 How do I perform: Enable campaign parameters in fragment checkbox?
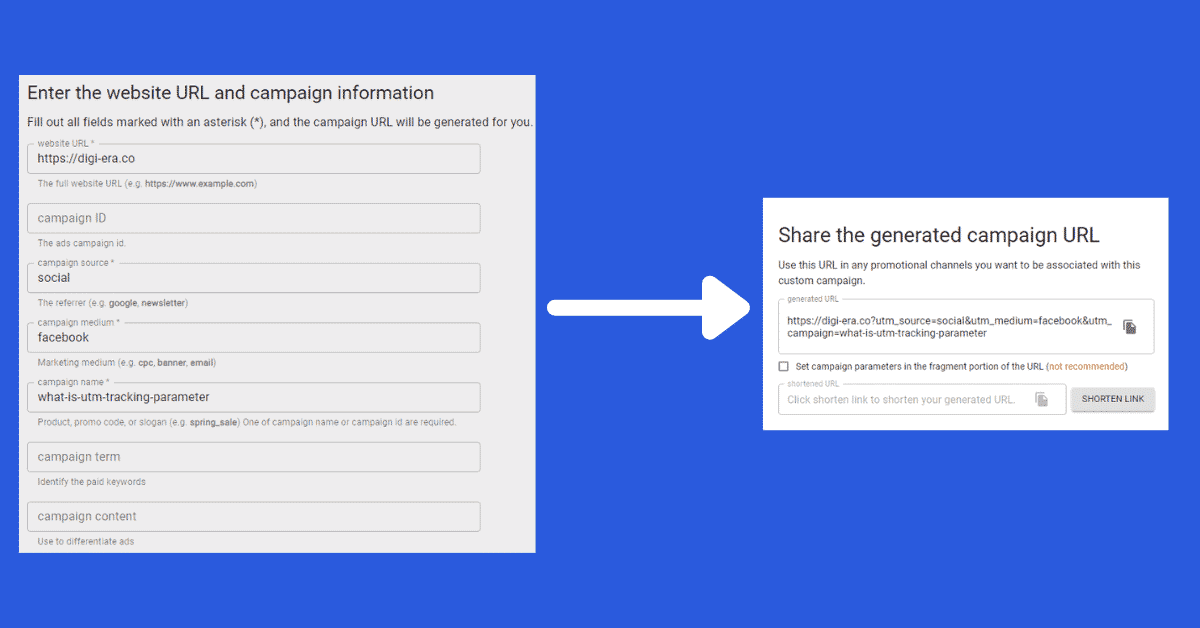click(x=784, y=367)
